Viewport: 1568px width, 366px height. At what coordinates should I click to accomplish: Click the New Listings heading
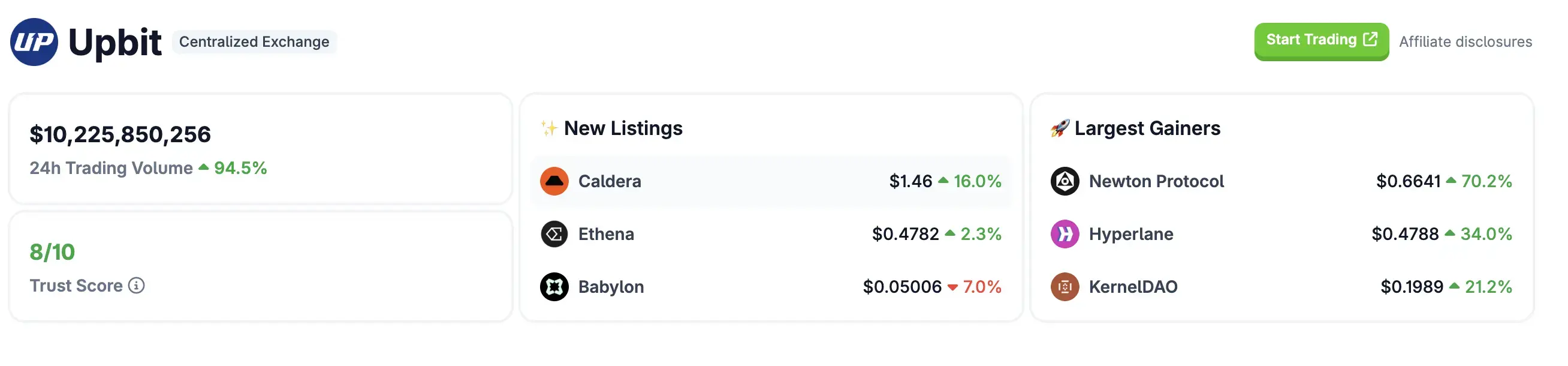623,128
